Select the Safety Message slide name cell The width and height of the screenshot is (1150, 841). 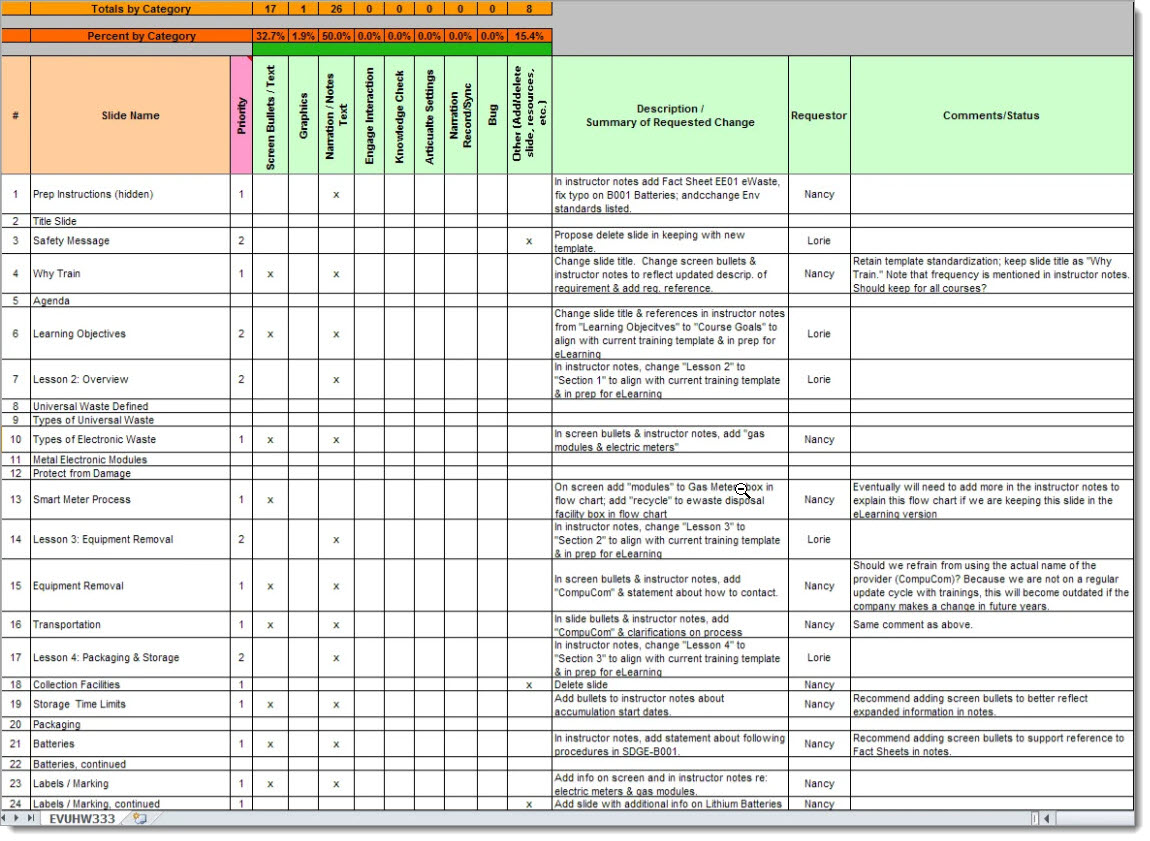tap(130, 241)
